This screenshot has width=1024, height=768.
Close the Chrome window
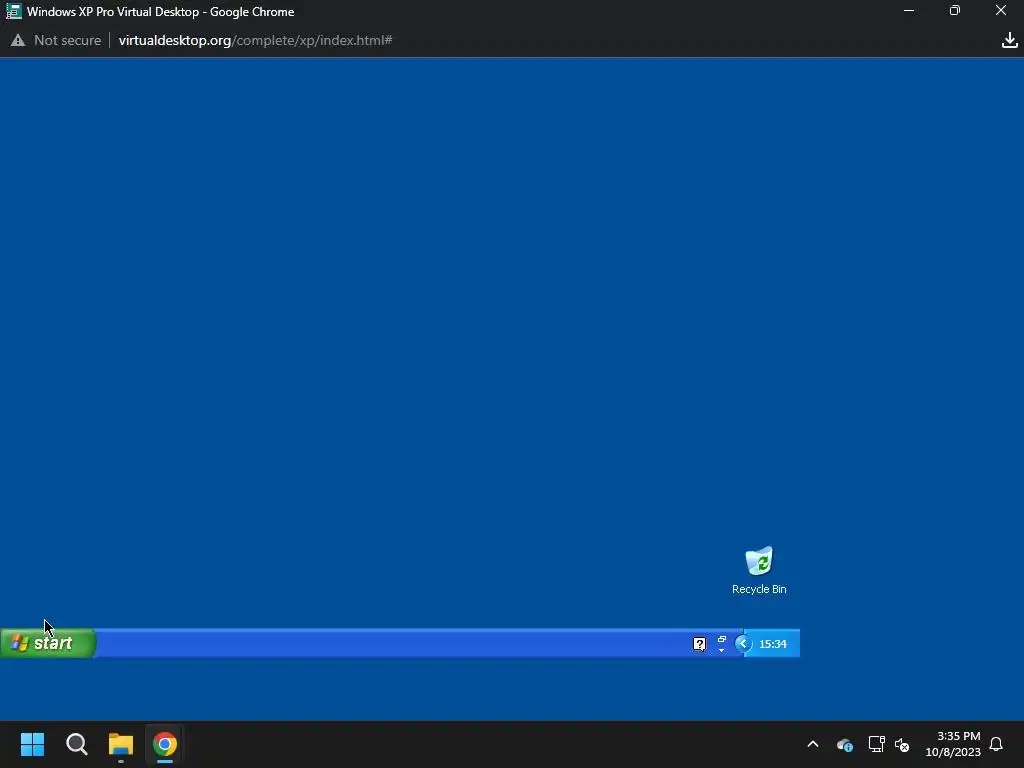(x=1000, y=11)
